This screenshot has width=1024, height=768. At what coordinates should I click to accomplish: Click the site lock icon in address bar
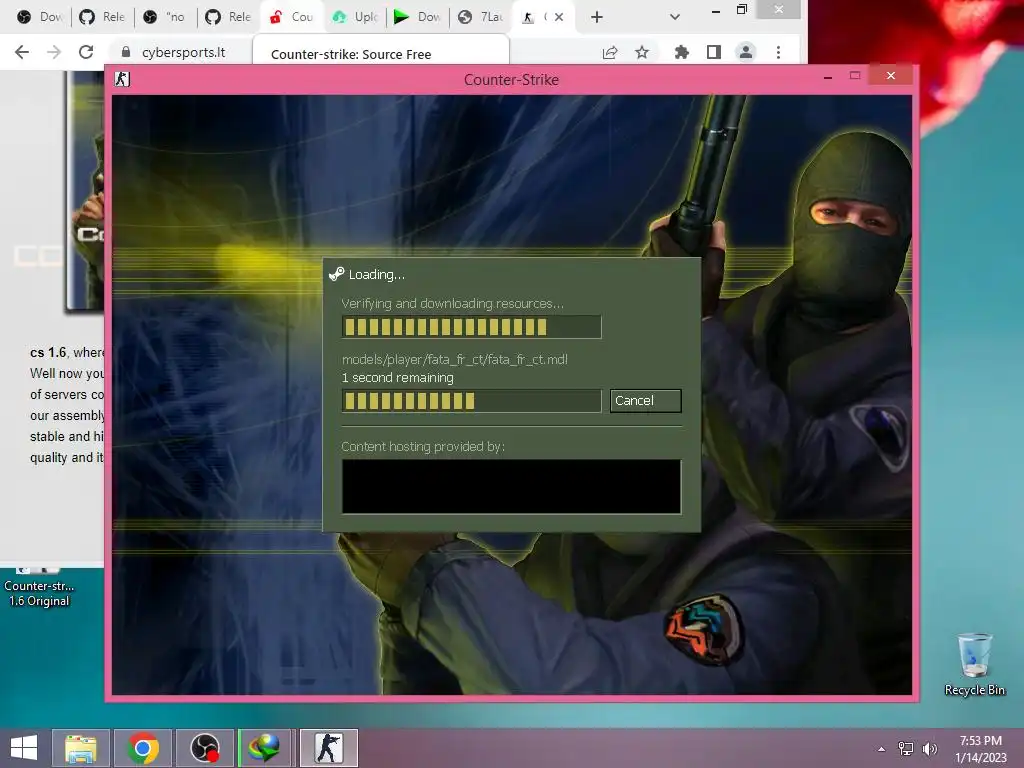pyautogui.click(x=126, y=52)
